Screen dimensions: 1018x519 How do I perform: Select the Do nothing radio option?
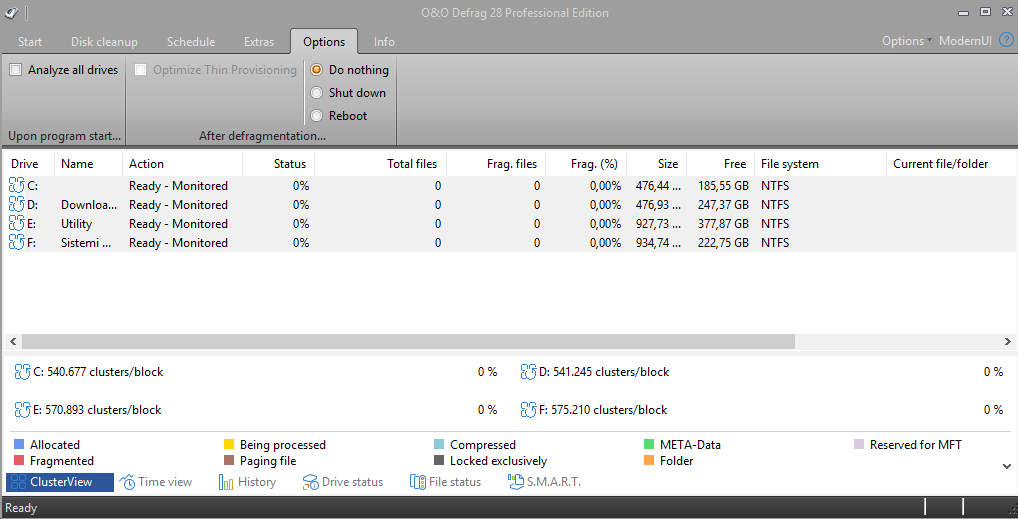pyautogui.click(x=316, y=70)
